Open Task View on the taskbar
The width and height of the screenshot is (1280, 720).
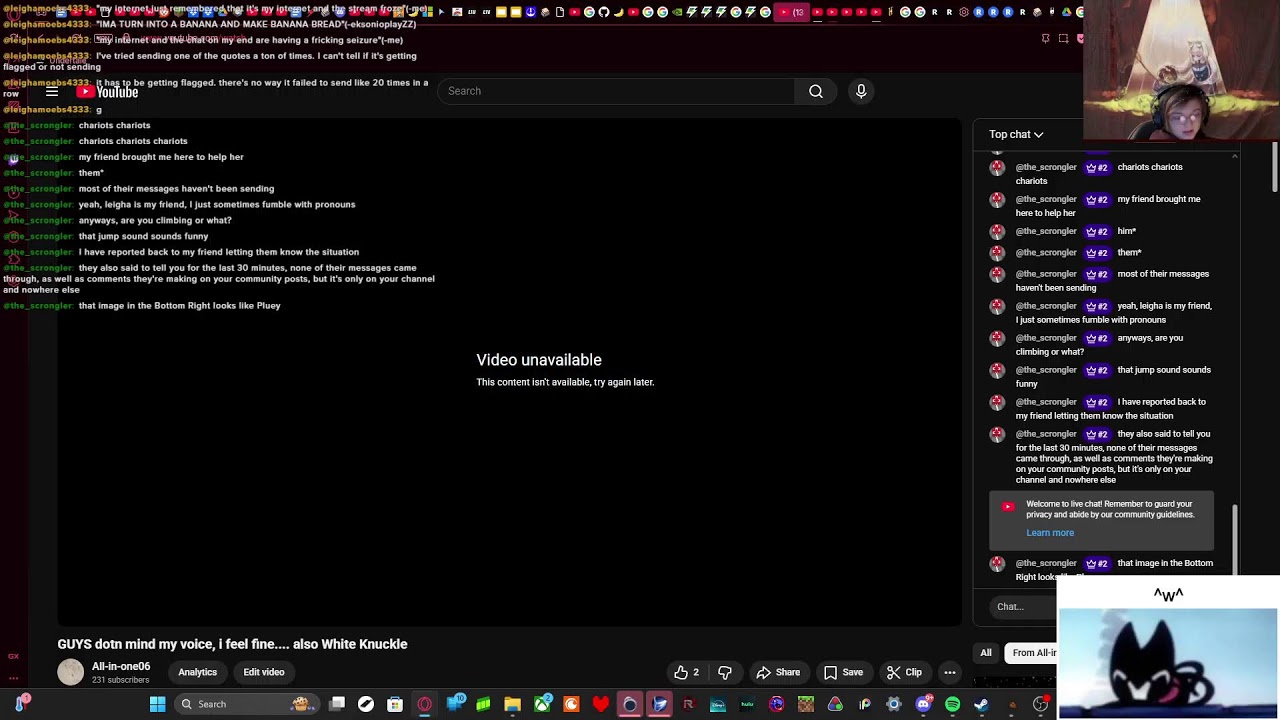point(337,704)
